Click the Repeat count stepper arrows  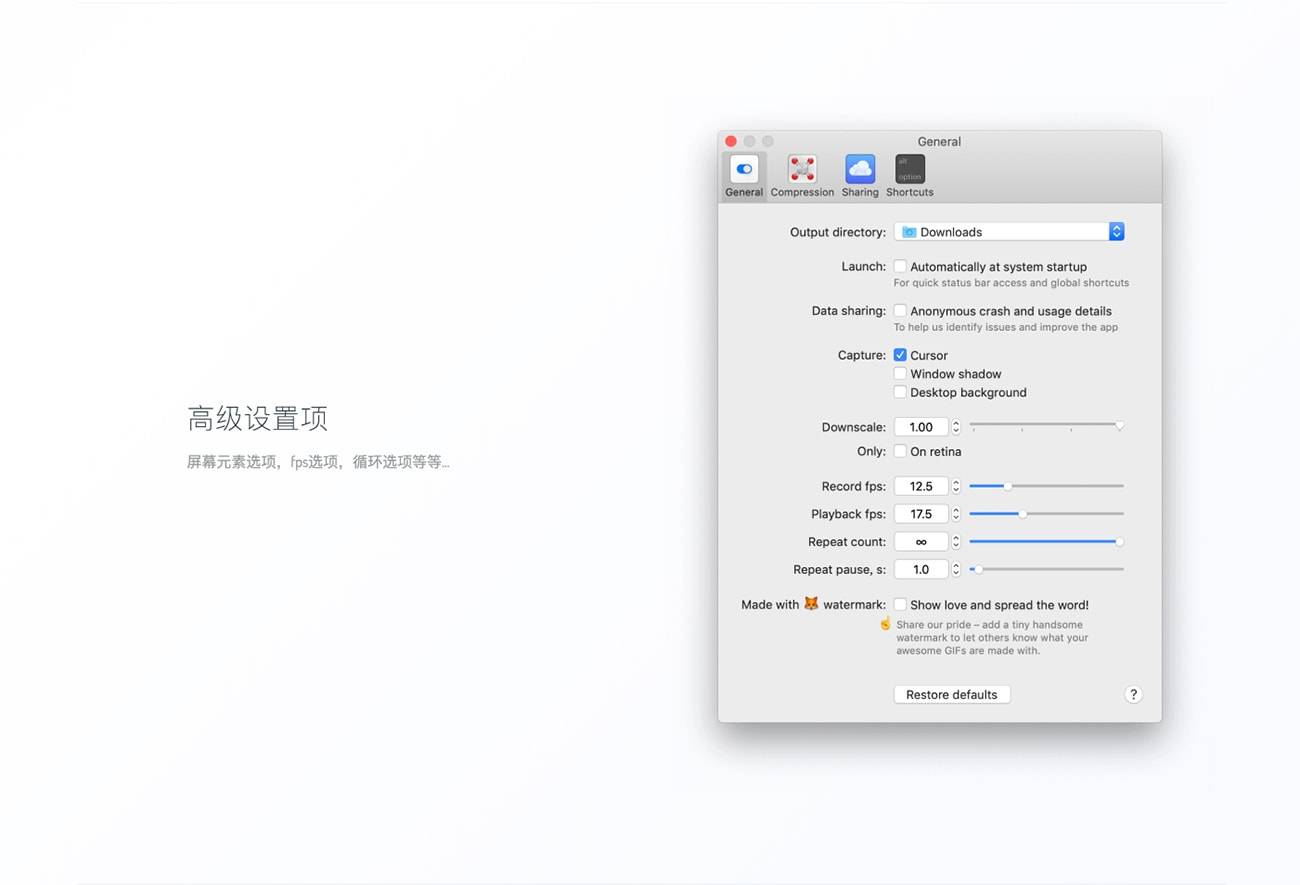click(956, 542)
